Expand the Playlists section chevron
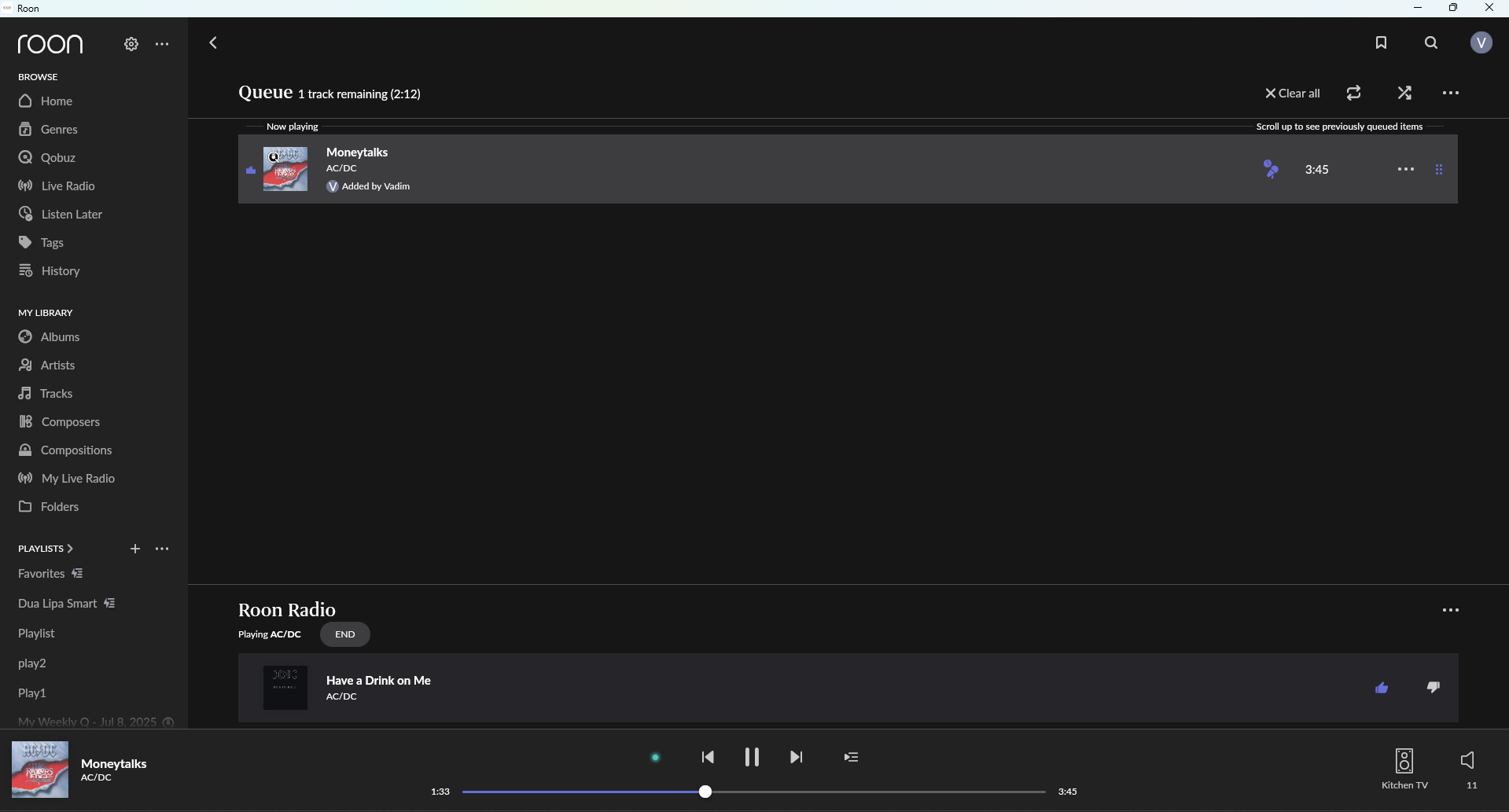This screenshot has height=812, width=1509. (x=70, y=549)
